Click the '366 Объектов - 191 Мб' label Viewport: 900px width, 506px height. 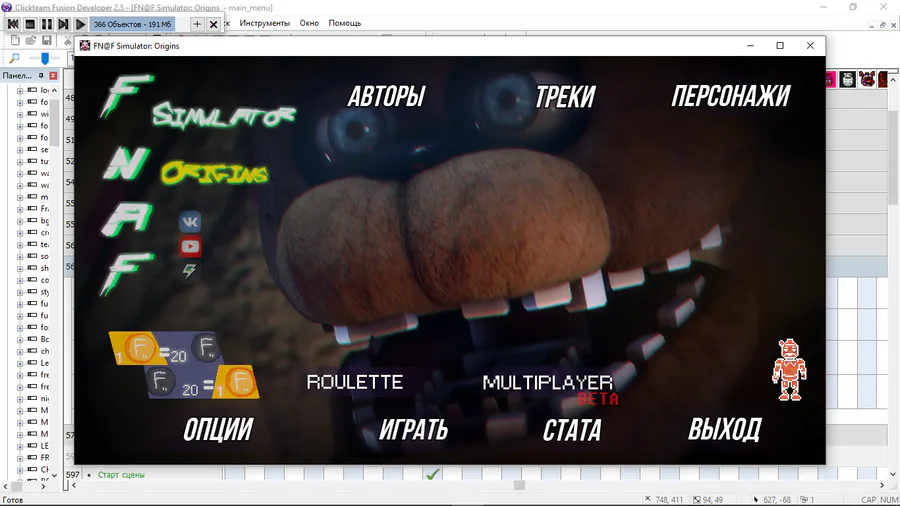pos(133,24)
